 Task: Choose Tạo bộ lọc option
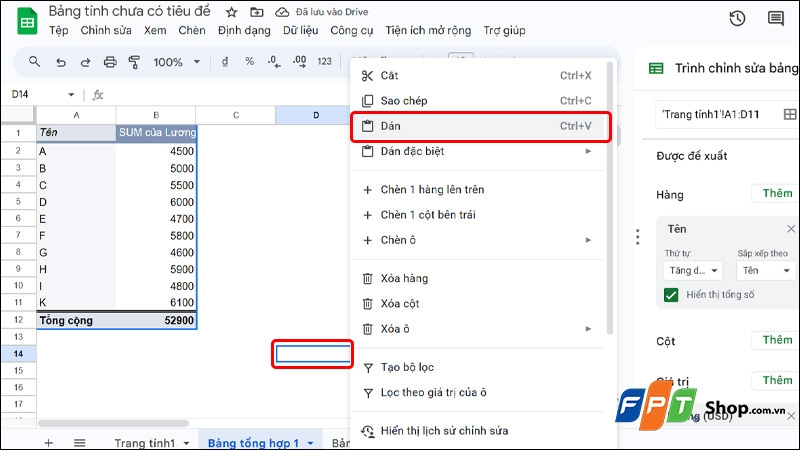478,367
